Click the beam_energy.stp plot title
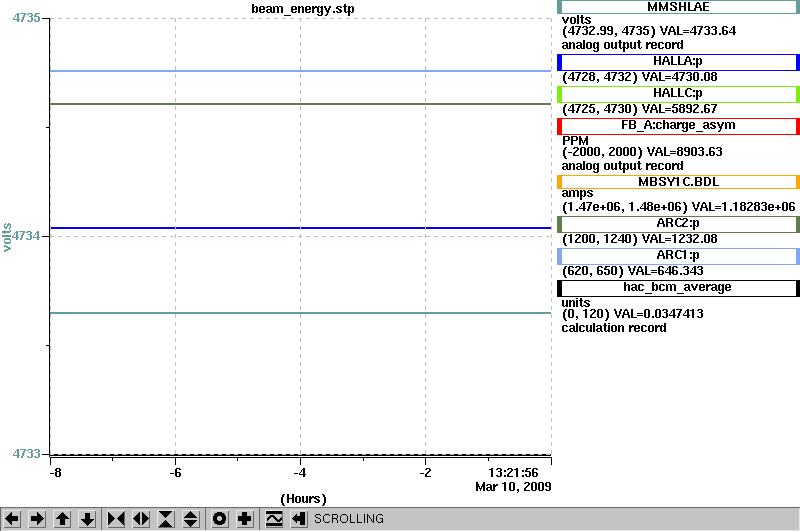 (303, 9)
